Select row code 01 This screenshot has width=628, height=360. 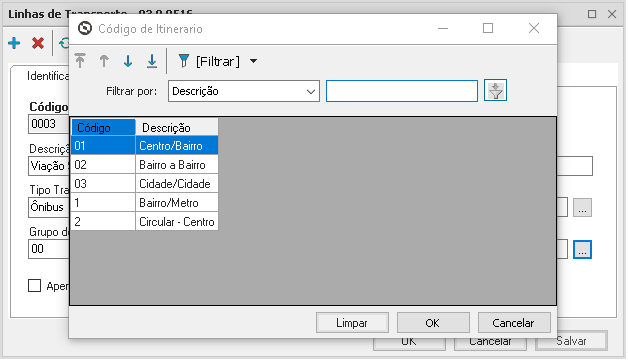click(x=103, y=145)
